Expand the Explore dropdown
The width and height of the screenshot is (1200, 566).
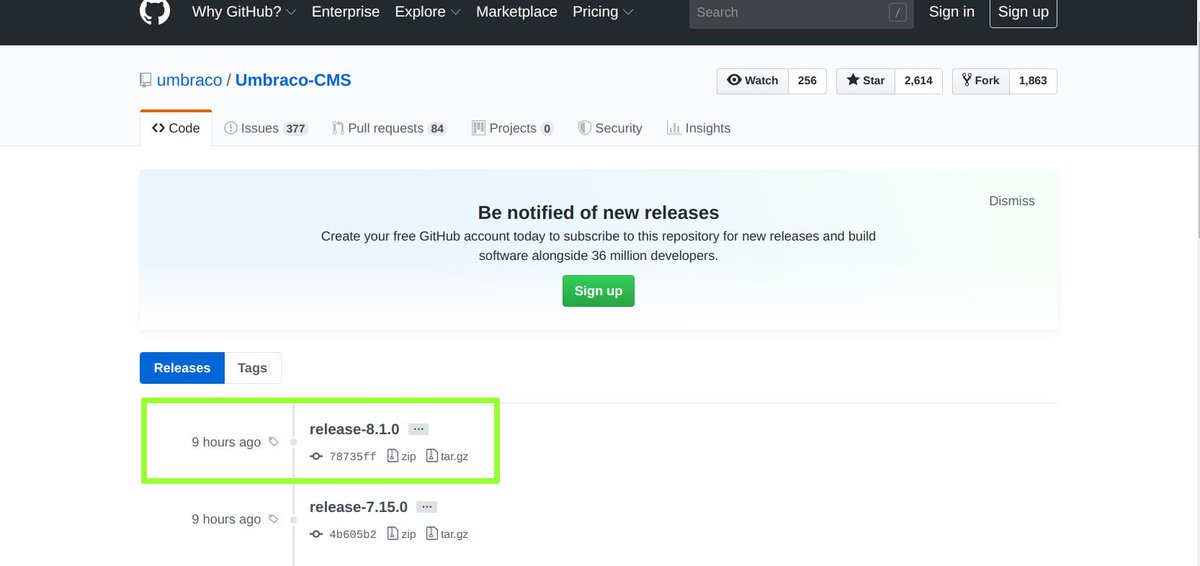427,12
